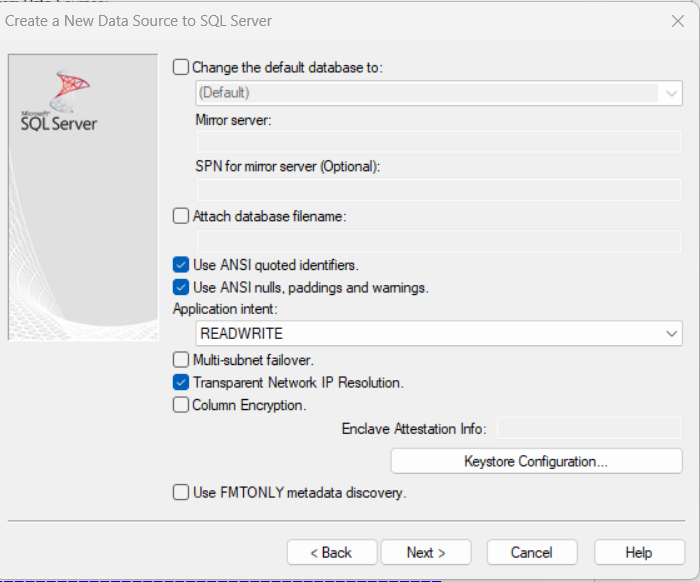Turn on Multi-subnet failover
Image resolution: width=700 pixels, height=582 pixels.
click(x=181, y=359)
